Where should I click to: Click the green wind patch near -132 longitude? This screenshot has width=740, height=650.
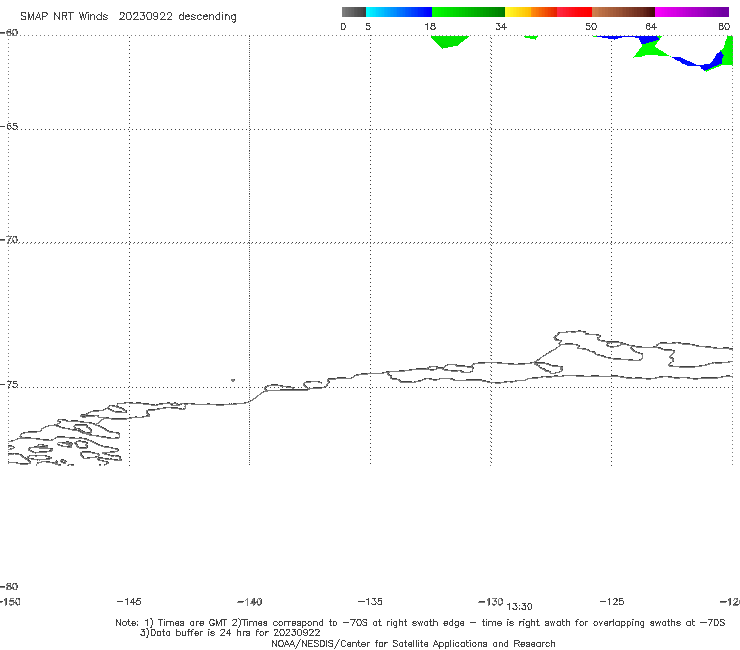click(x=449, y=42)
